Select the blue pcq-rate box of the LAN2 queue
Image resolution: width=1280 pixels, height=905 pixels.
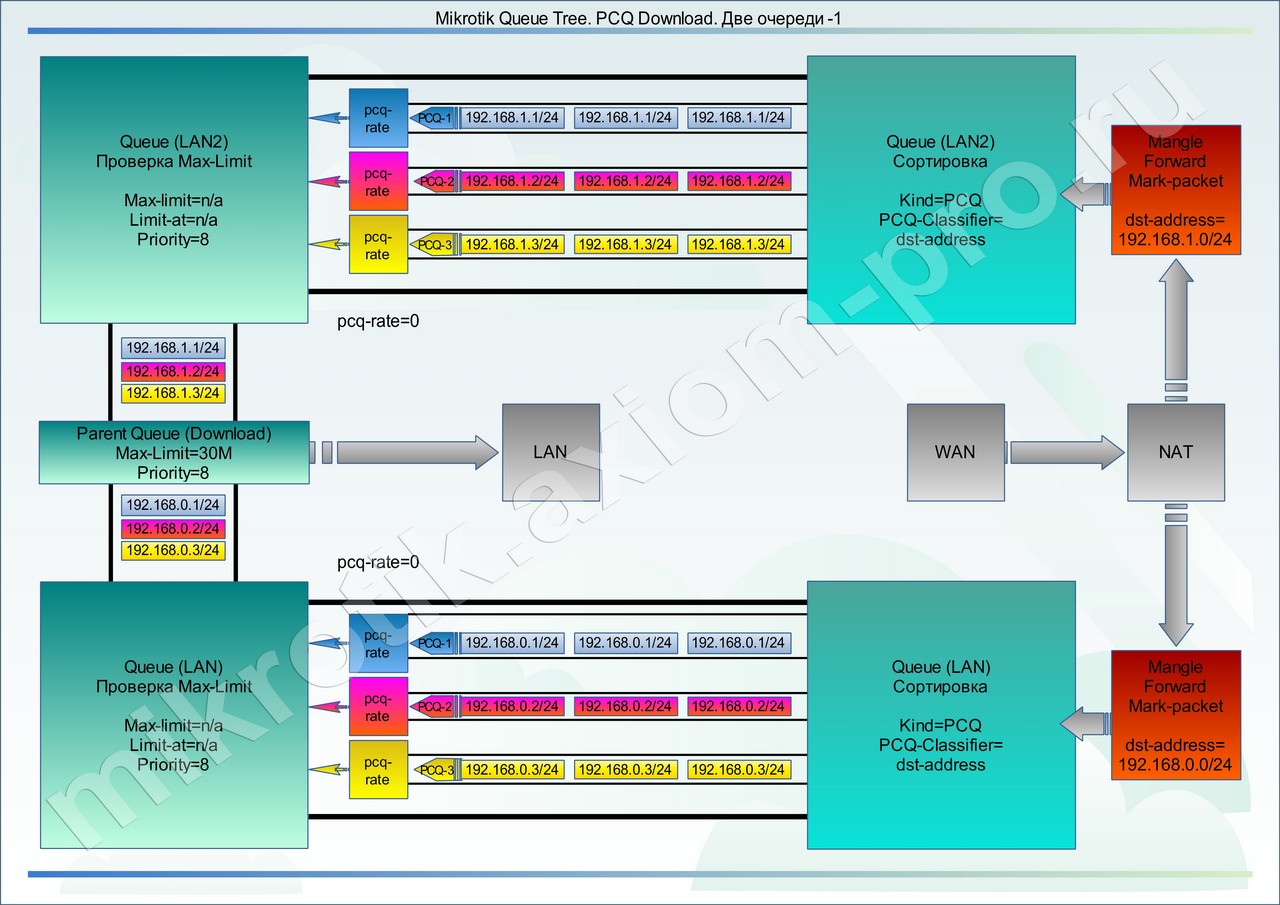(x=378, y=118)
